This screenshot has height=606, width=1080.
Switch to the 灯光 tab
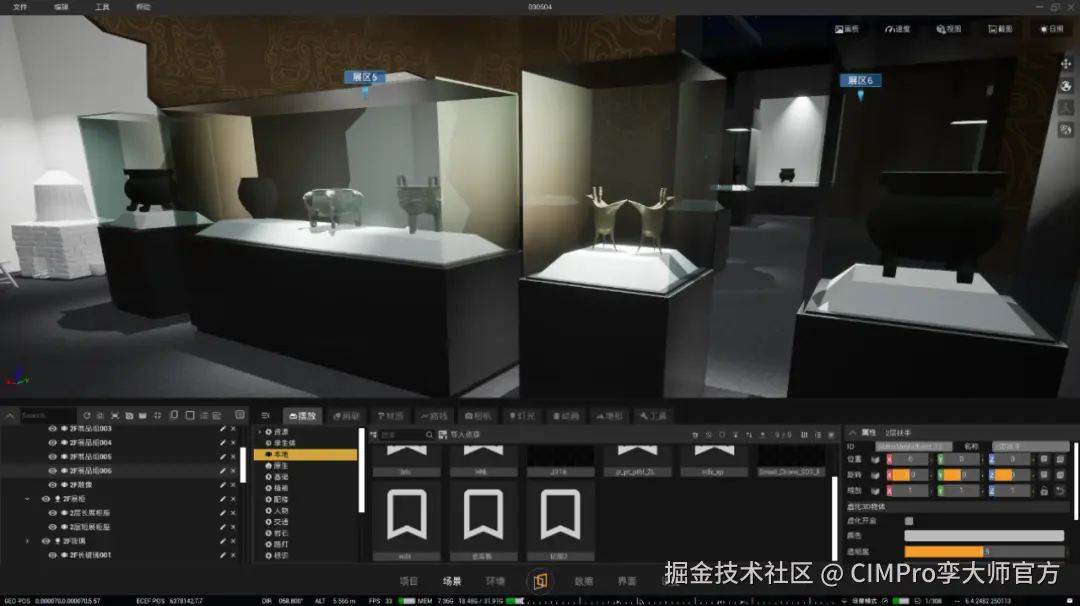click(x=521, y=416)
